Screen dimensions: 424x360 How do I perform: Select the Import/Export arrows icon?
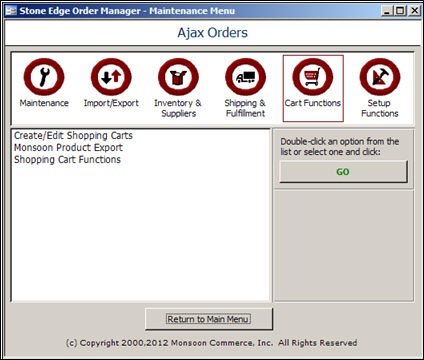(111, 77)
